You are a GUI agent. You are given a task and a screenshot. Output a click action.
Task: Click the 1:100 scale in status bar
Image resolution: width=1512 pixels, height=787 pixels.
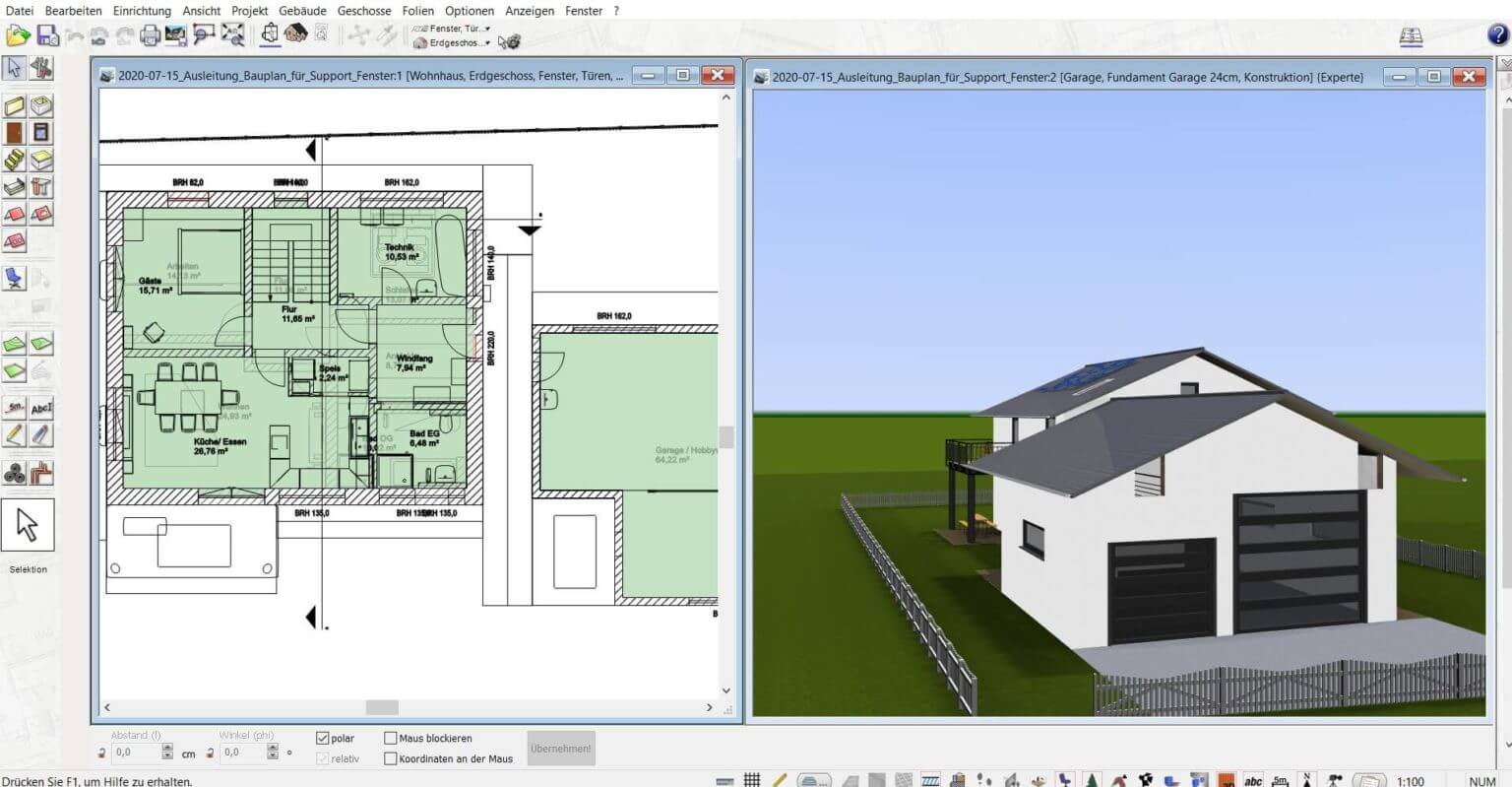pos(1410,781)
